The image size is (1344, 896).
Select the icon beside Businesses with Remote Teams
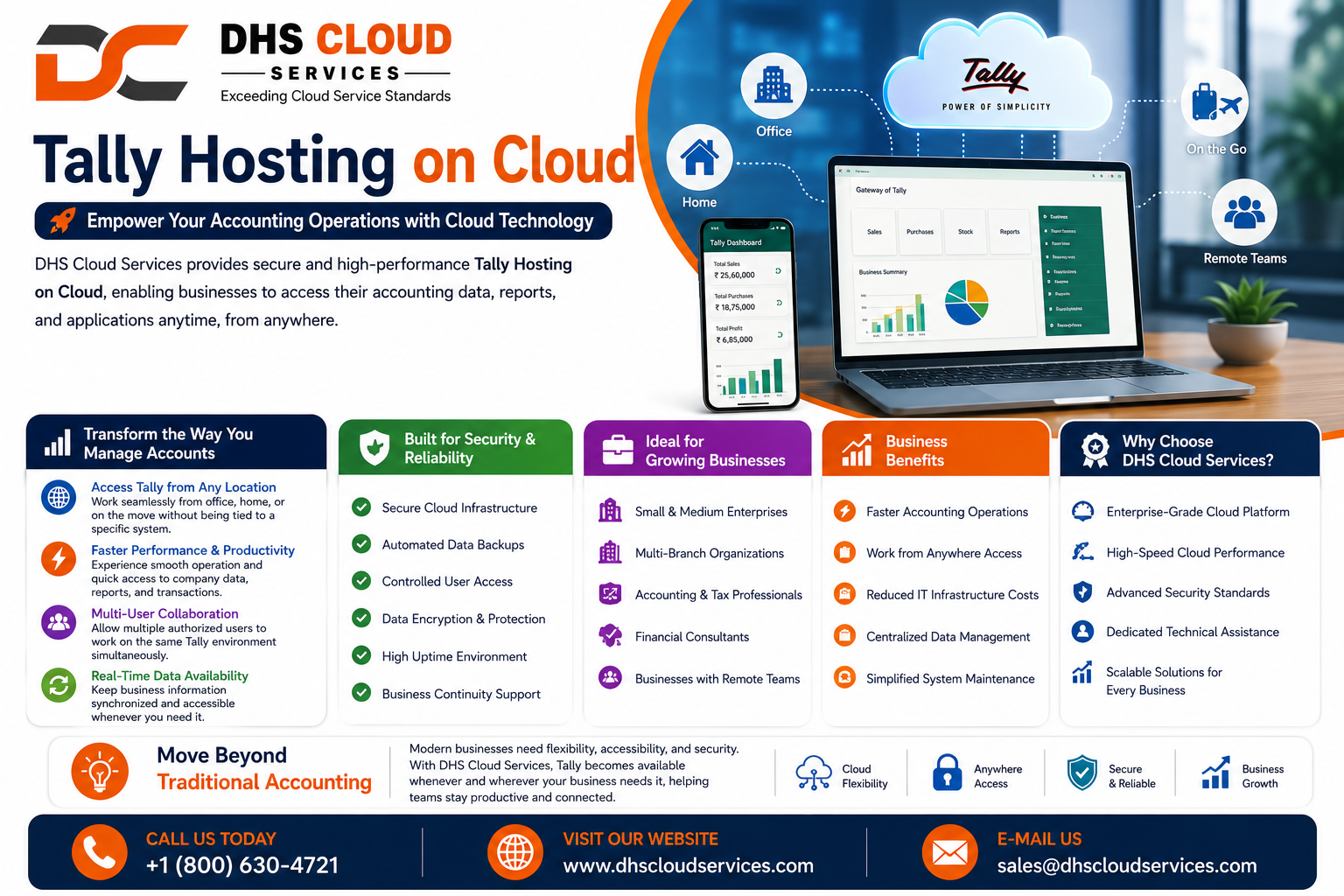pyautogui.click(x=610, y=677)
